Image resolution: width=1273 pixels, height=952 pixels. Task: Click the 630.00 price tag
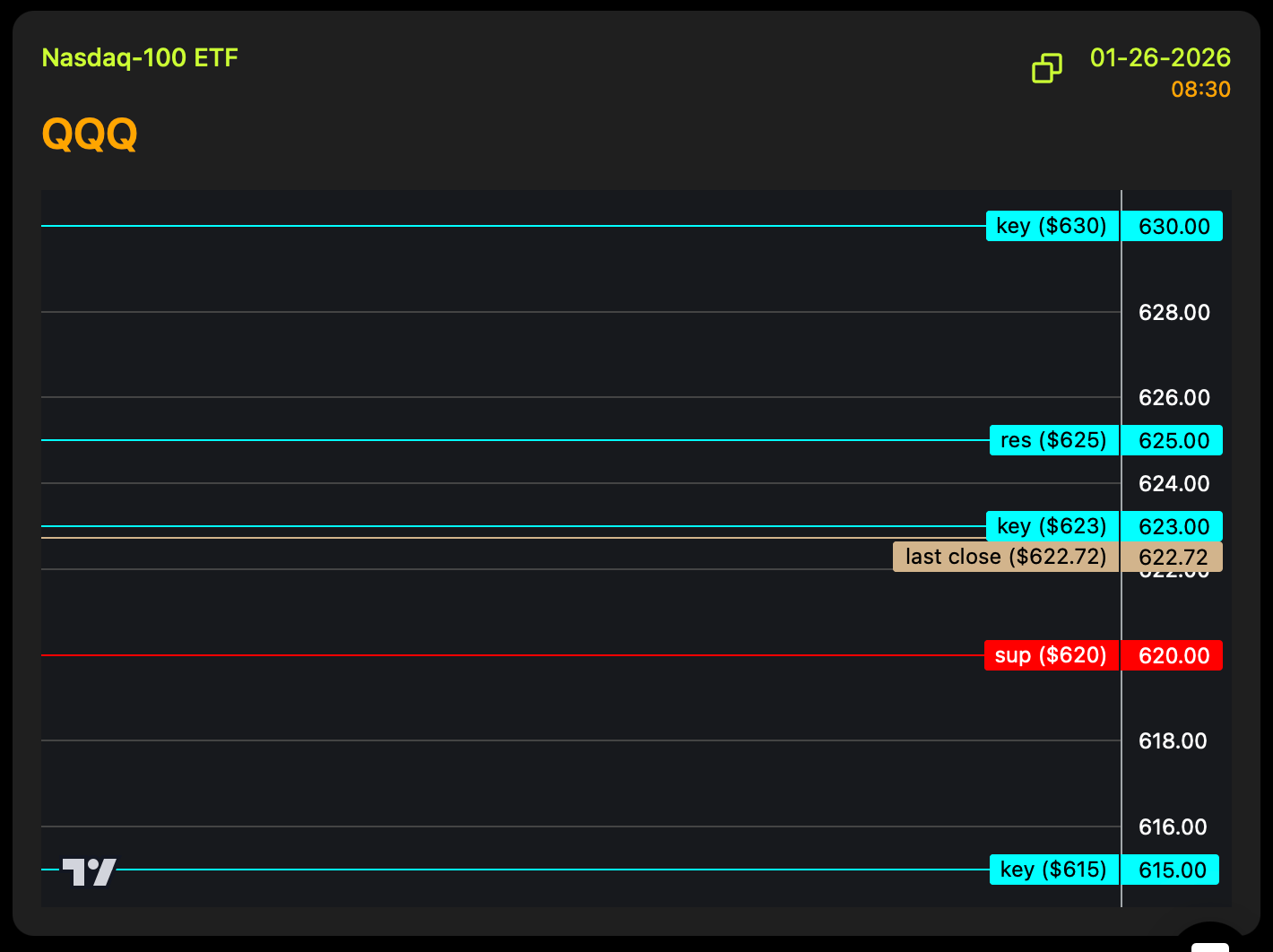coord(1173,227)
